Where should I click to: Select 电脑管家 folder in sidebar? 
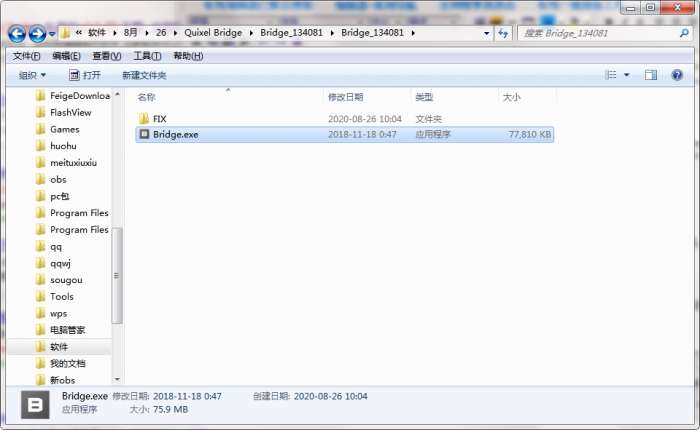[61, 330]
